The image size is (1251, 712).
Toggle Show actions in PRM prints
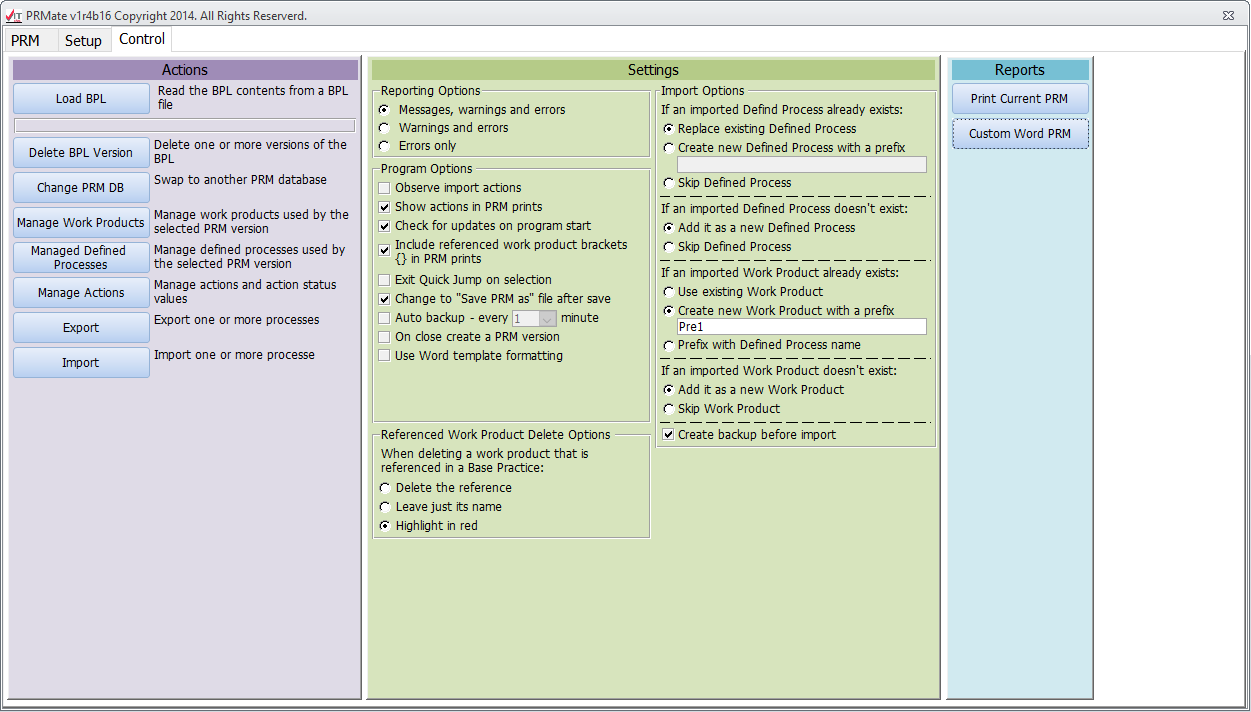(x=385, y=207)
